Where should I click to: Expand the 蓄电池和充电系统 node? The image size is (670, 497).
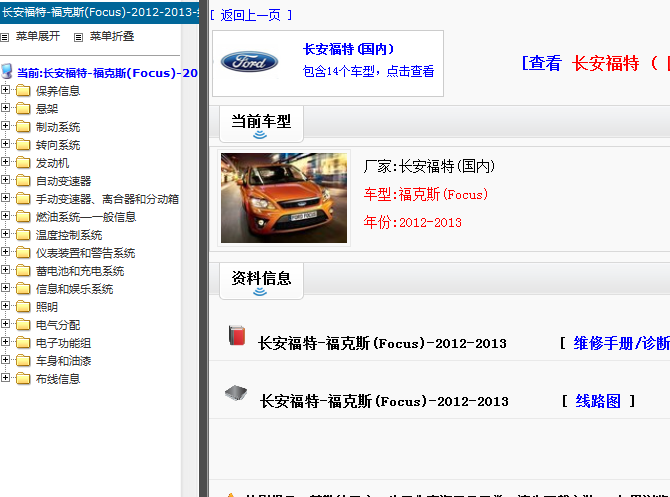(x=5, y=270)
